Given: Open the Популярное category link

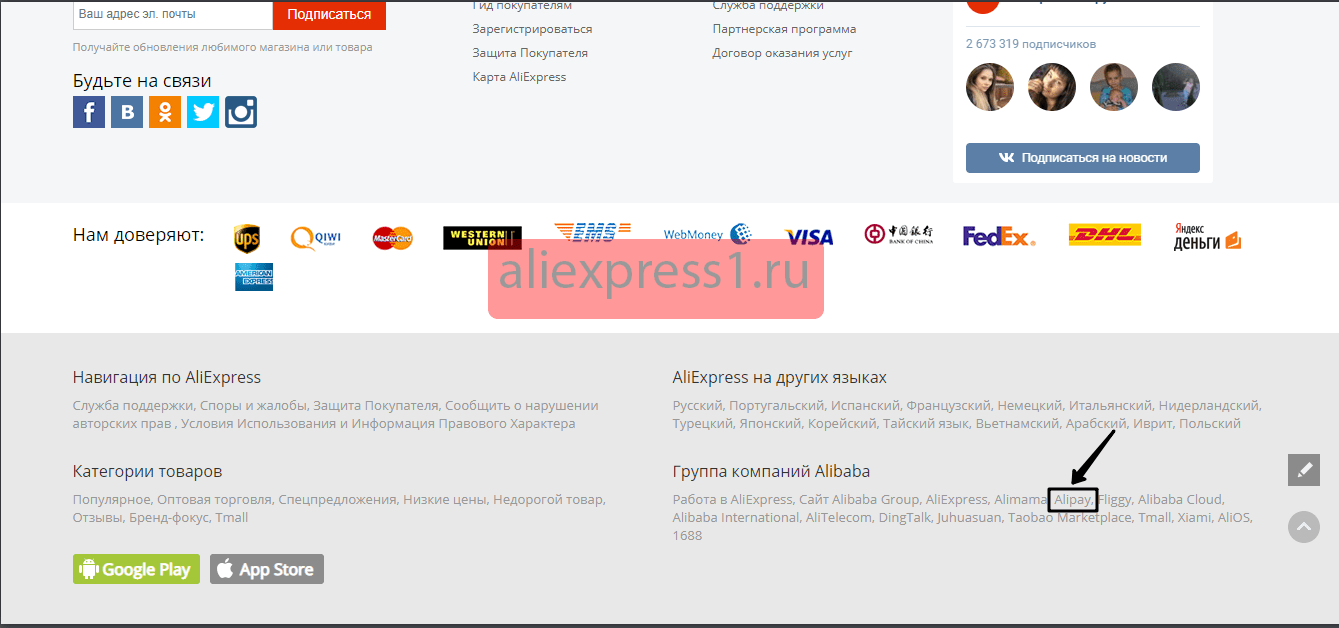Looking at the screenshot, I should coord(112,500).
